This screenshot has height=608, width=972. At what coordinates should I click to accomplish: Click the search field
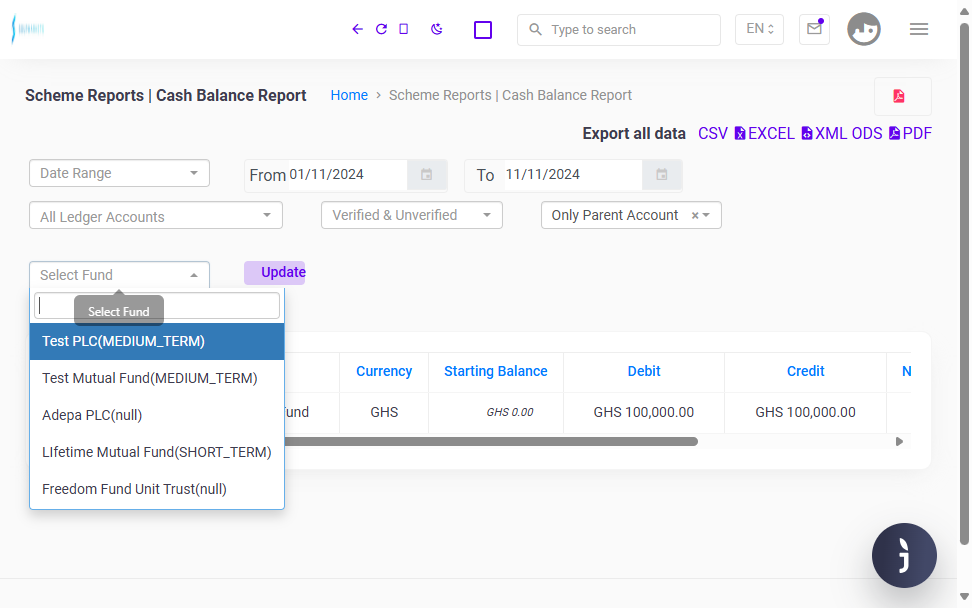tap(619, 30)
